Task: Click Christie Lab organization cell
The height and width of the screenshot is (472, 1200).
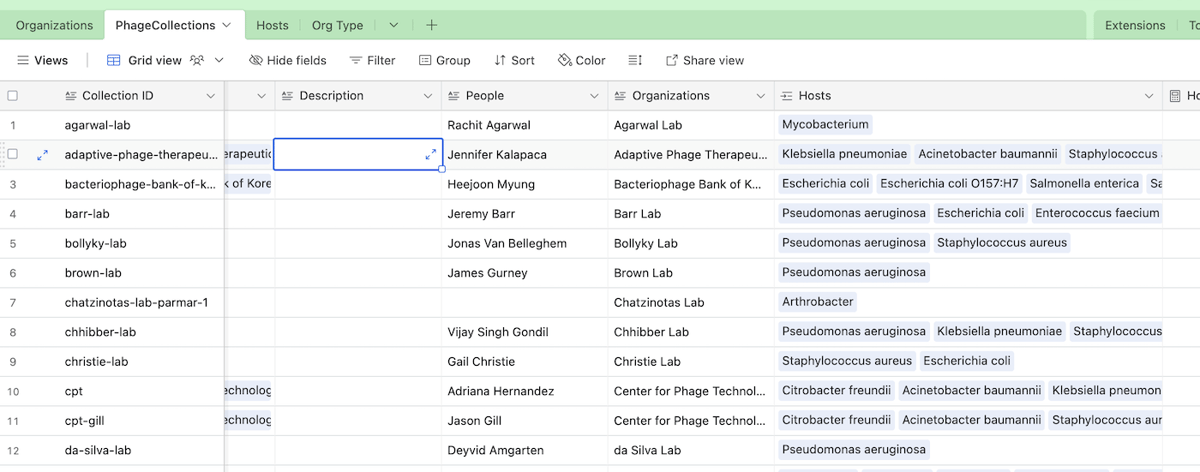Action: pos(691,361)
